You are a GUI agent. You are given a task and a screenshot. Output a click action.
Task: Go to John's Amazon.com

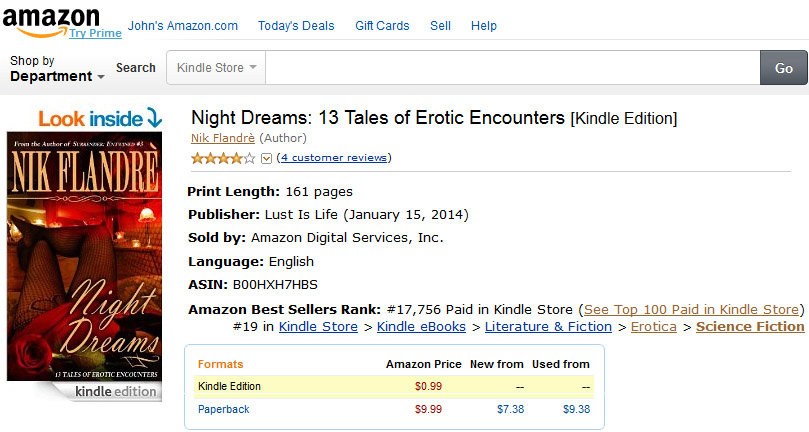click(x=183, y=25)
